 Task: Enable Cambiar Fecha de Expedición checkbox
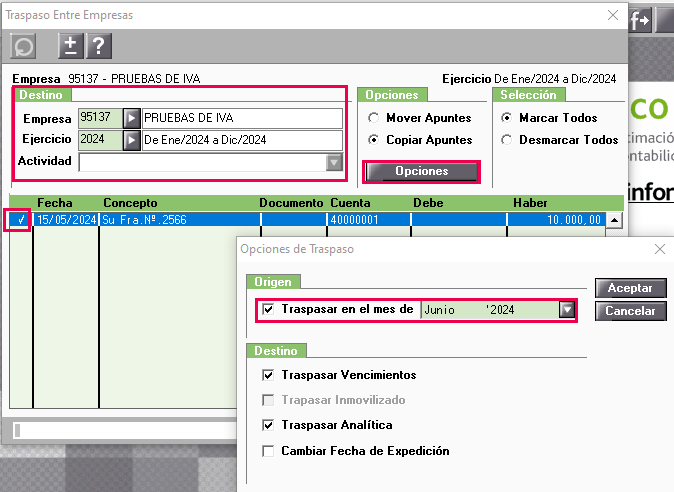pyautogui.click(x=268, y=451)
